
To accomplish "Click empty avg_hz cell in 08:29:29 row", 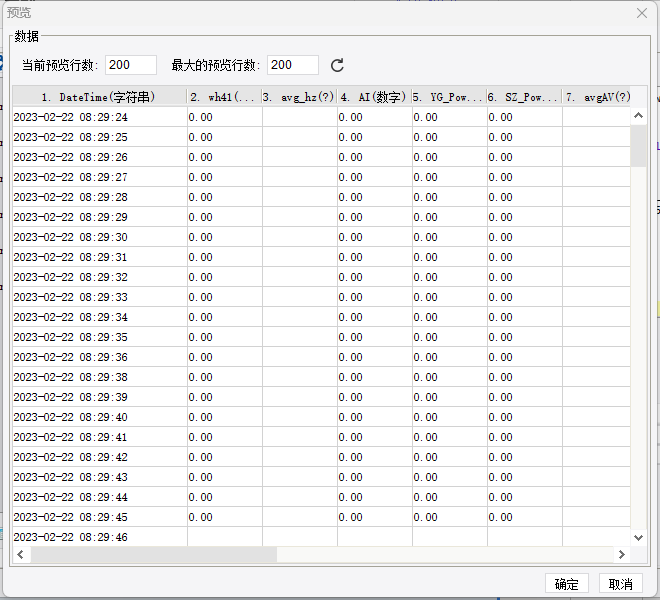I will (x=300, y=217).
